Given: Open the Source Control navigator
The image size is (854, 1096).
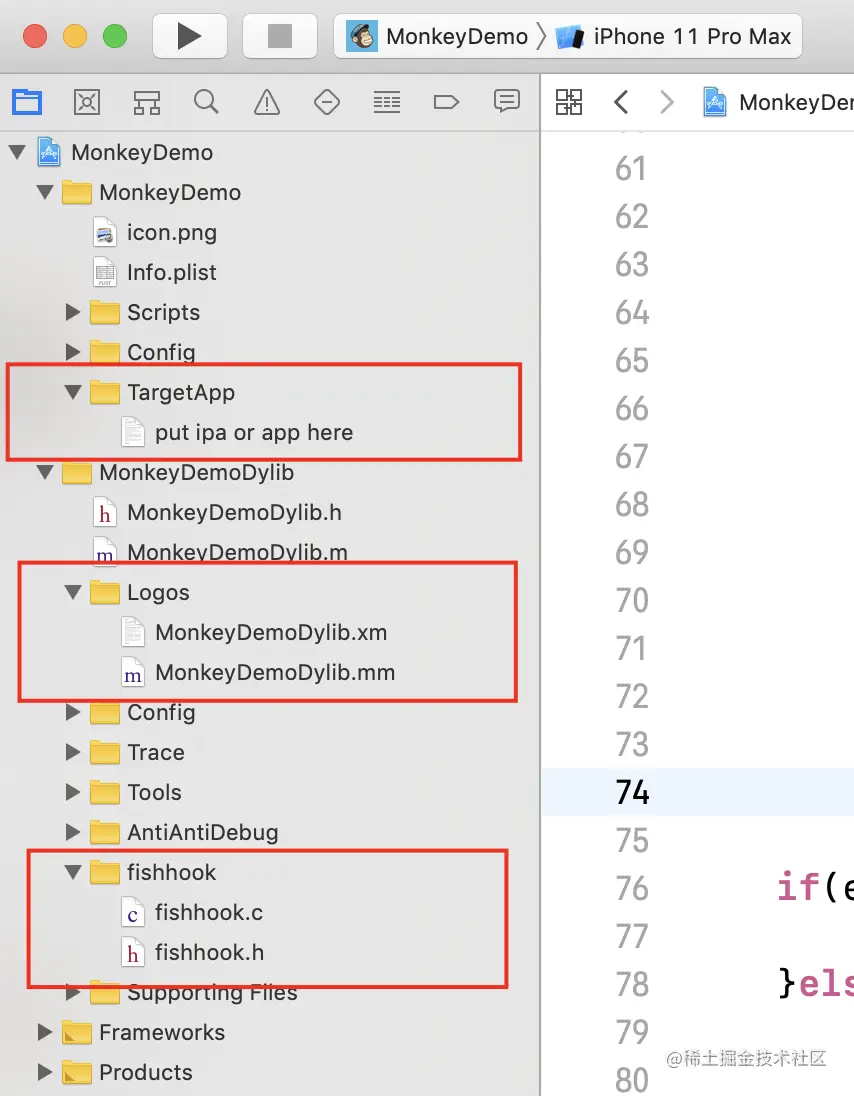Looking at the screenshot, I should pos(87,102).
